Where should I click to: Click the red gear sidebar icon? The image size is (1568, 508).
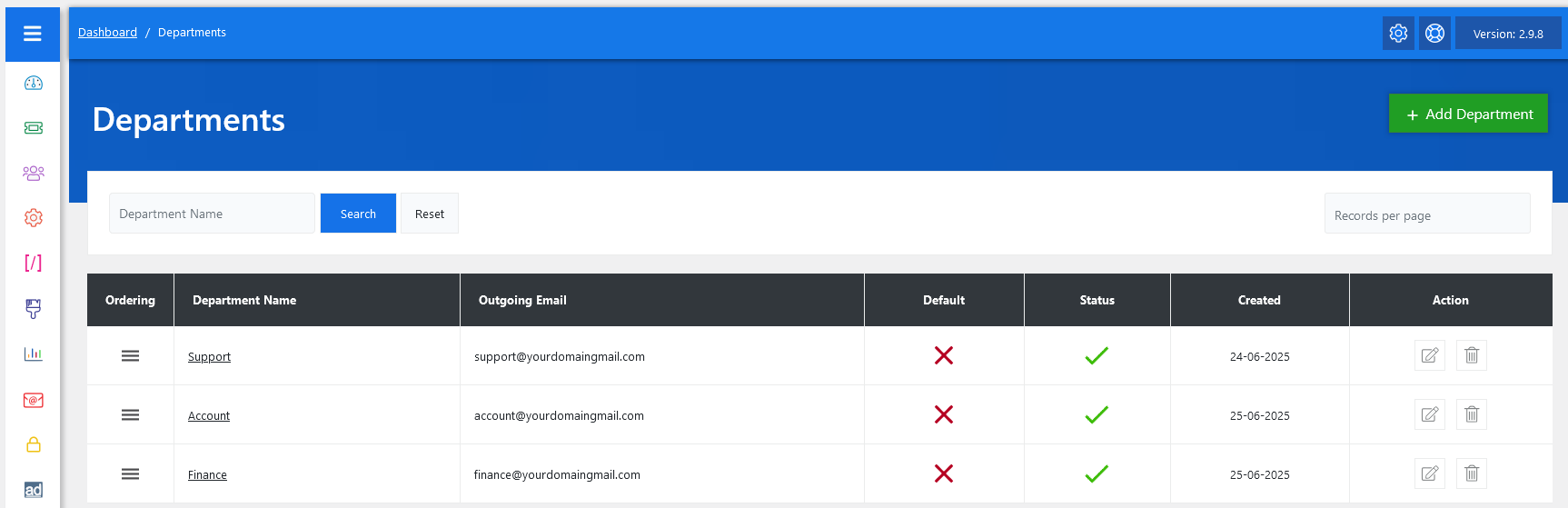coord(34,218)
